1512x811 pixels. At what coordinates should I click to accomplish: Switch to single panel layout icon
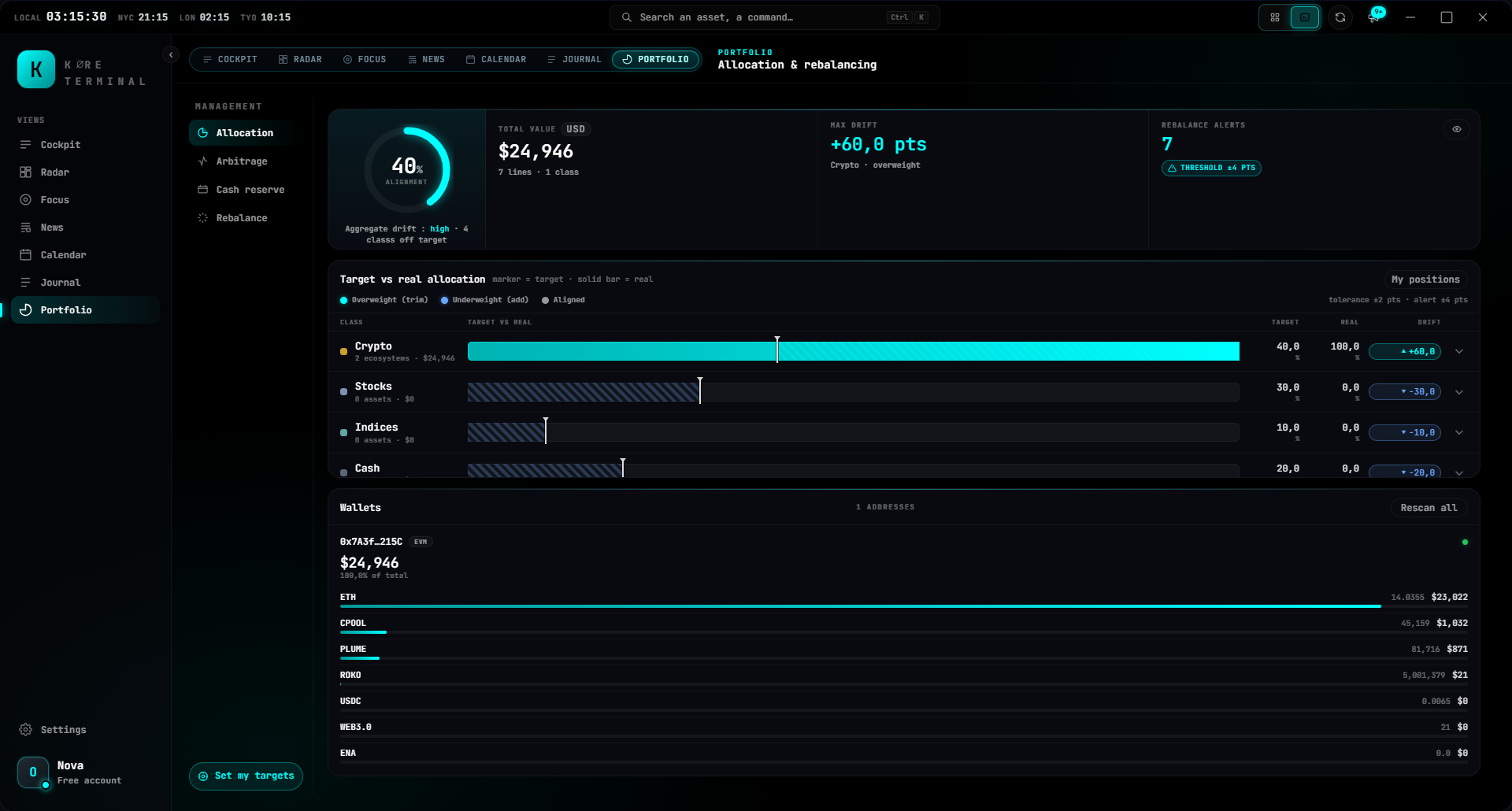(x=1305, y=17)
